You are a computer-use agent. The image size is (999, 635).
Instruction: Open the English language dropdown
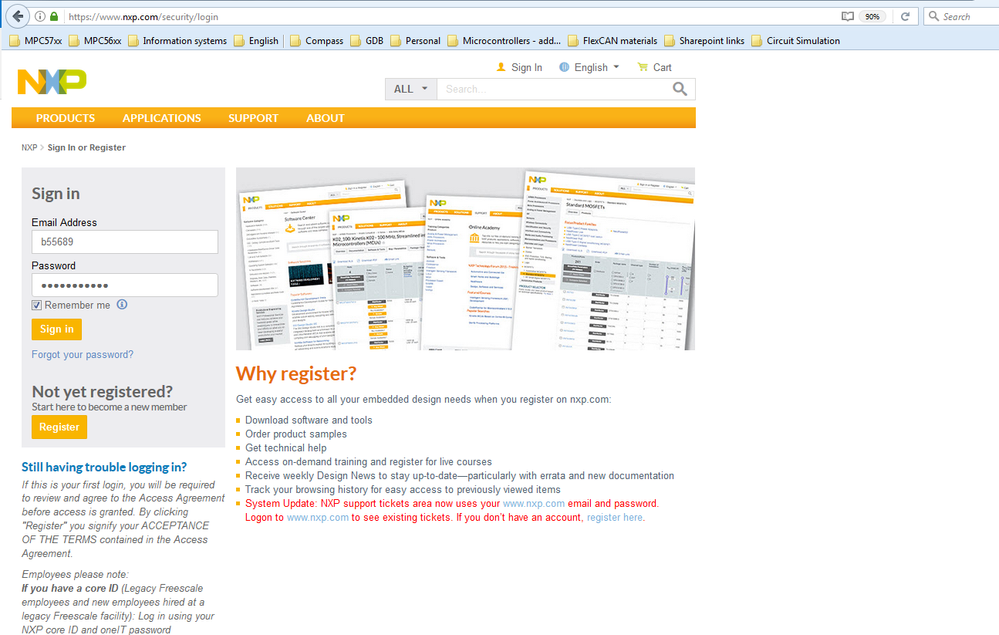pyautogui.click(x=589, y=68)
